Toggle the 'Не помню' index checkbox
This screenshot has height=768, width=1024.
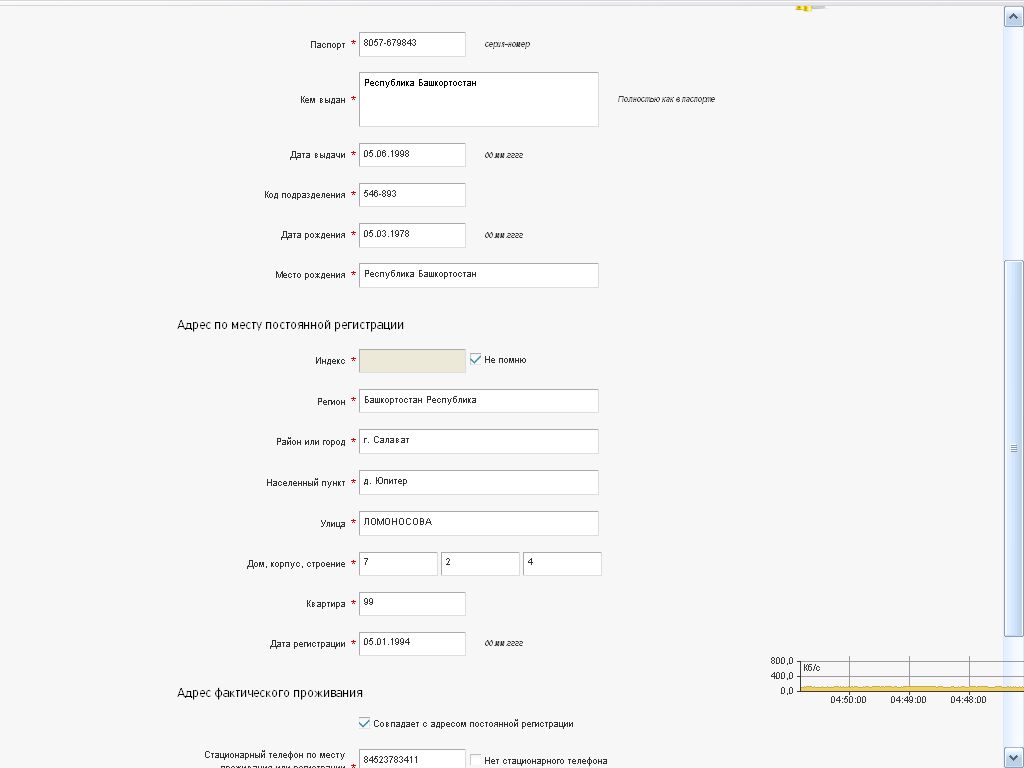[476, 359]
